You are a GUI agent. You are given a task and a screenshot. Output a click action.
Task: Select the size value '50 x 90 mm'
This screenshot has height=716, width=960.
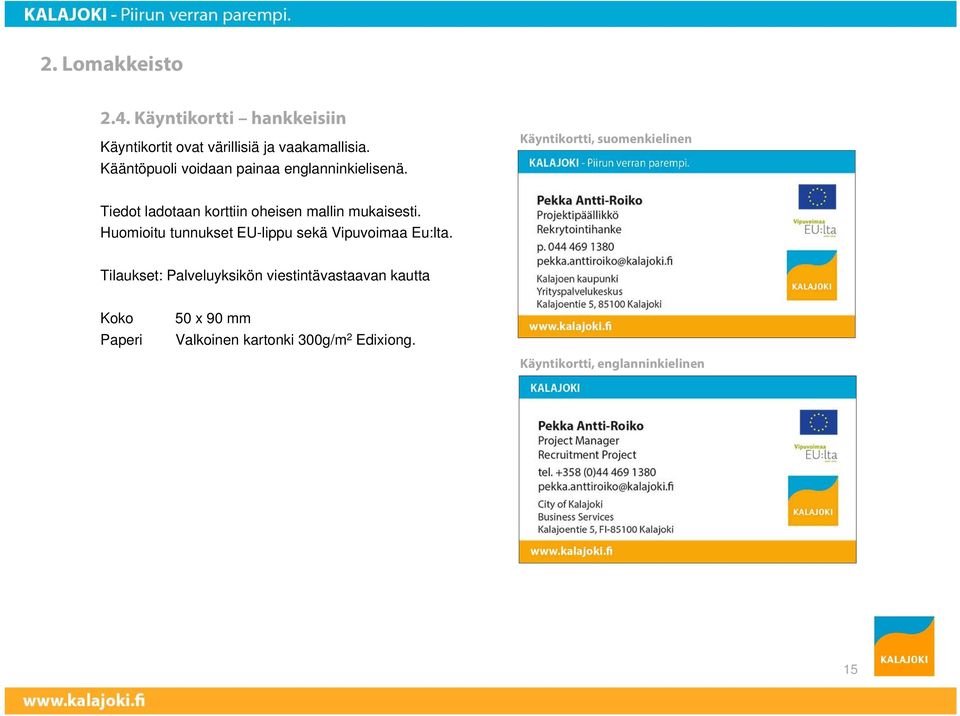point(213,318)
